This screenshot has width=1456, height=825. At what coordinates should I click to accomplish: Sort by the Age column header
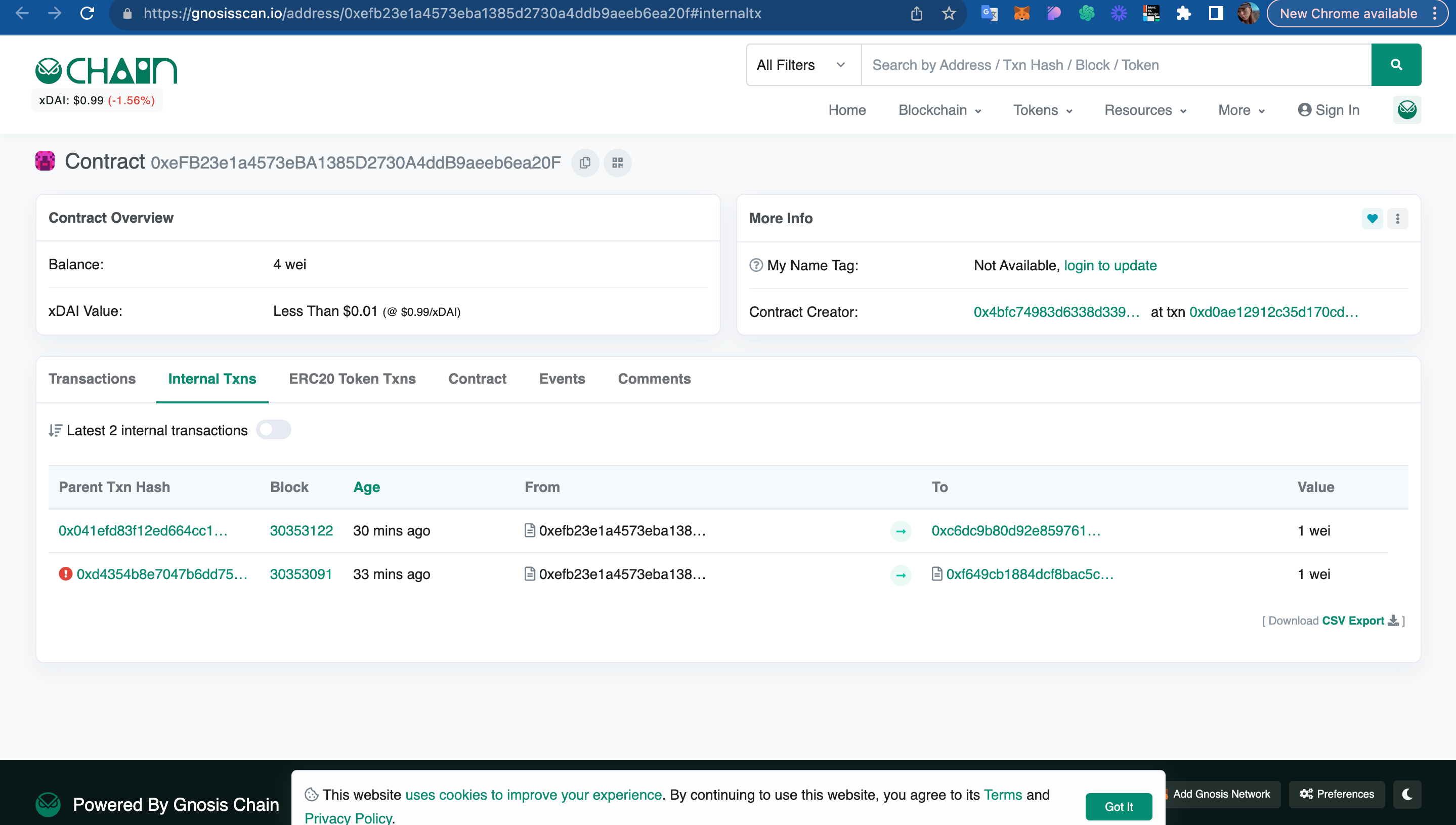tap(366, 487)
